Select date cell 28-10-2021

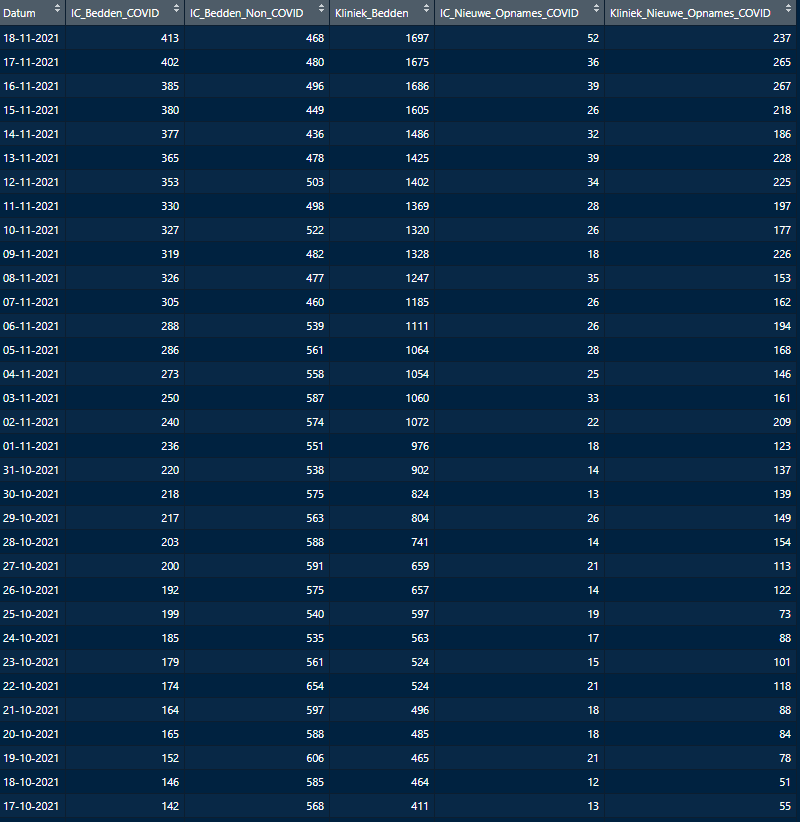(31, 543)
